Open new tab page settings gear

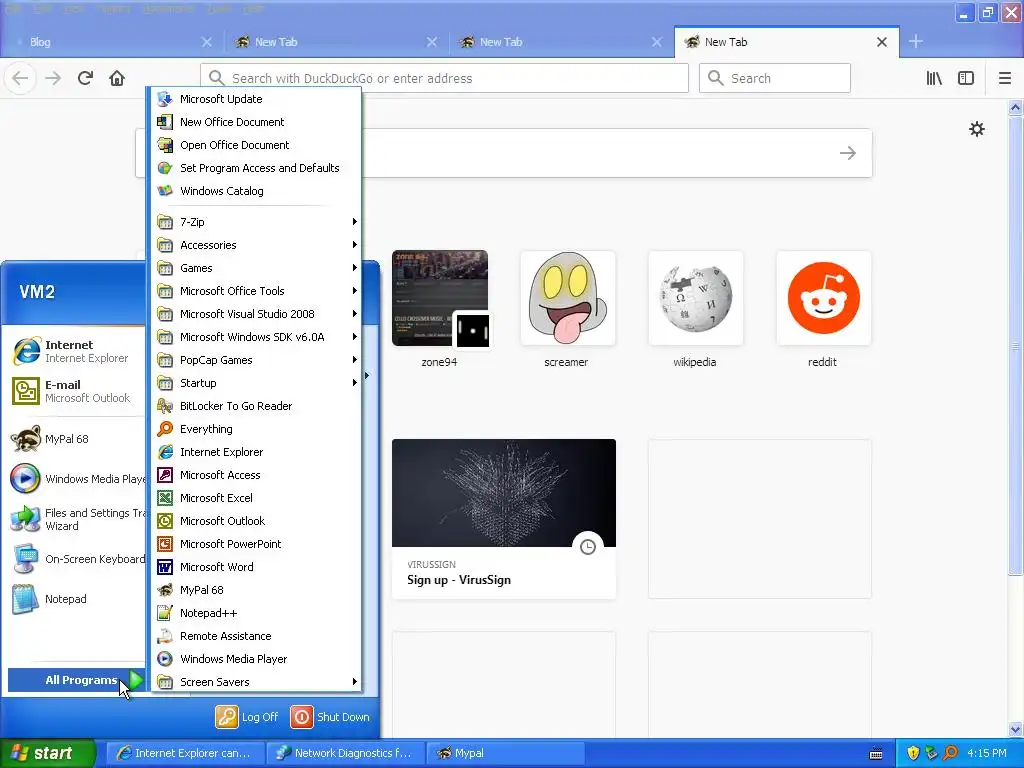(976, 129)
